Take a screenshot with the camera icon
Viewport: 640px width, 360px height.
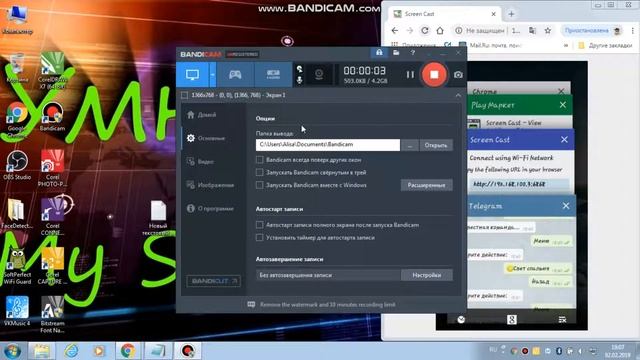[x=458, y=75]
